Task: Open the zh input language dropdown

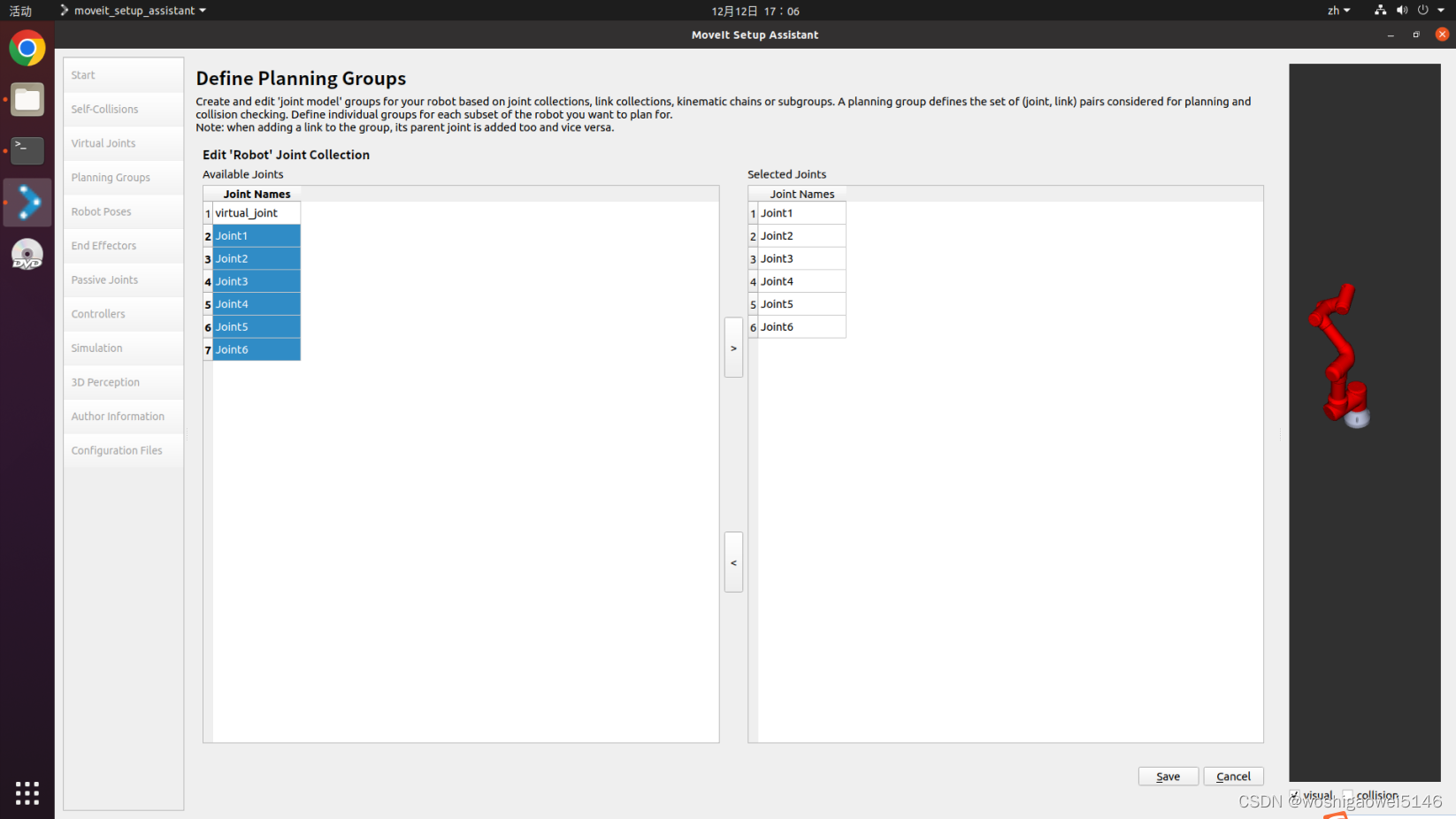Action: pos(1338,11)
